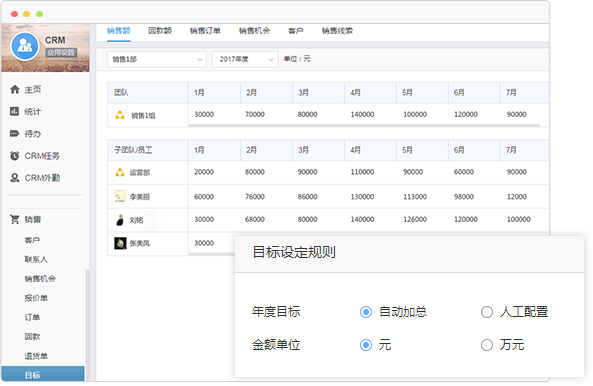Switch to the top 销售机会 tab
The width and height of the screenshot is (593, 386).
pyautogui.click(x=254, y=31)
